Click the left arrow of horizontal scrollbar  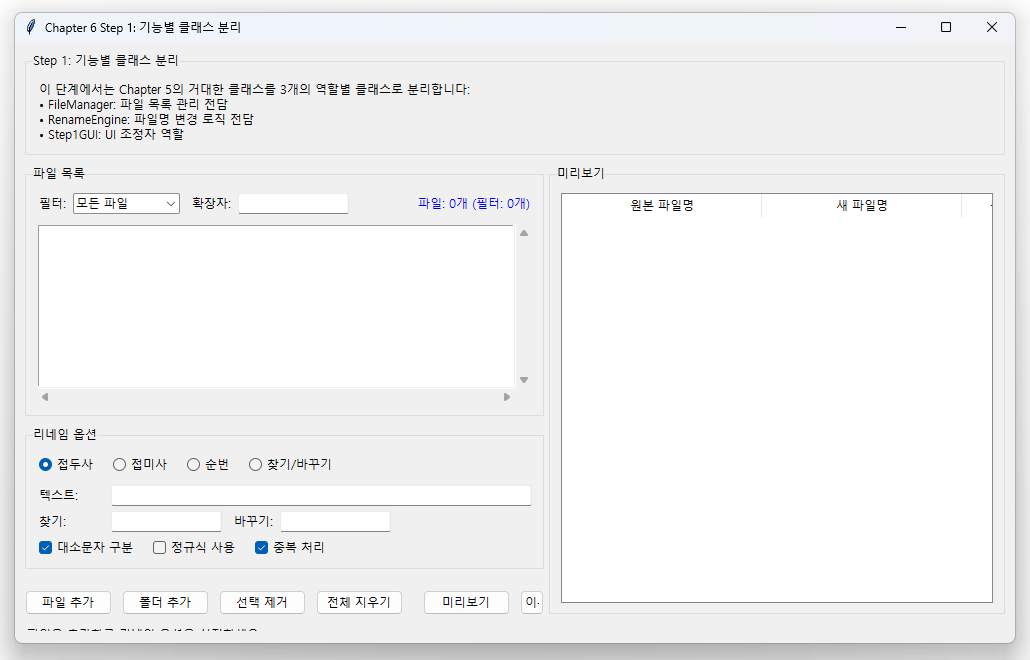[43, 397]
